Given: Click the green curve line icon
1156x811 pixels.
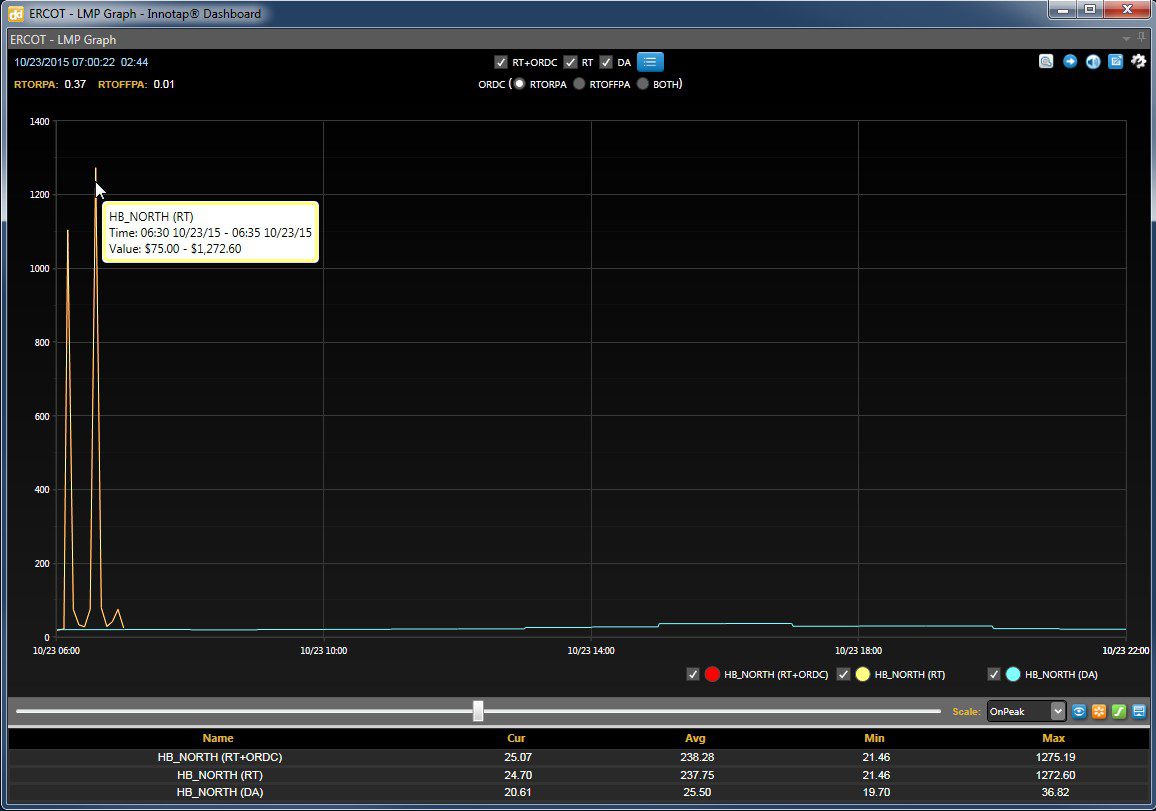Looking at the screenshot, I should coord(1118,711).
